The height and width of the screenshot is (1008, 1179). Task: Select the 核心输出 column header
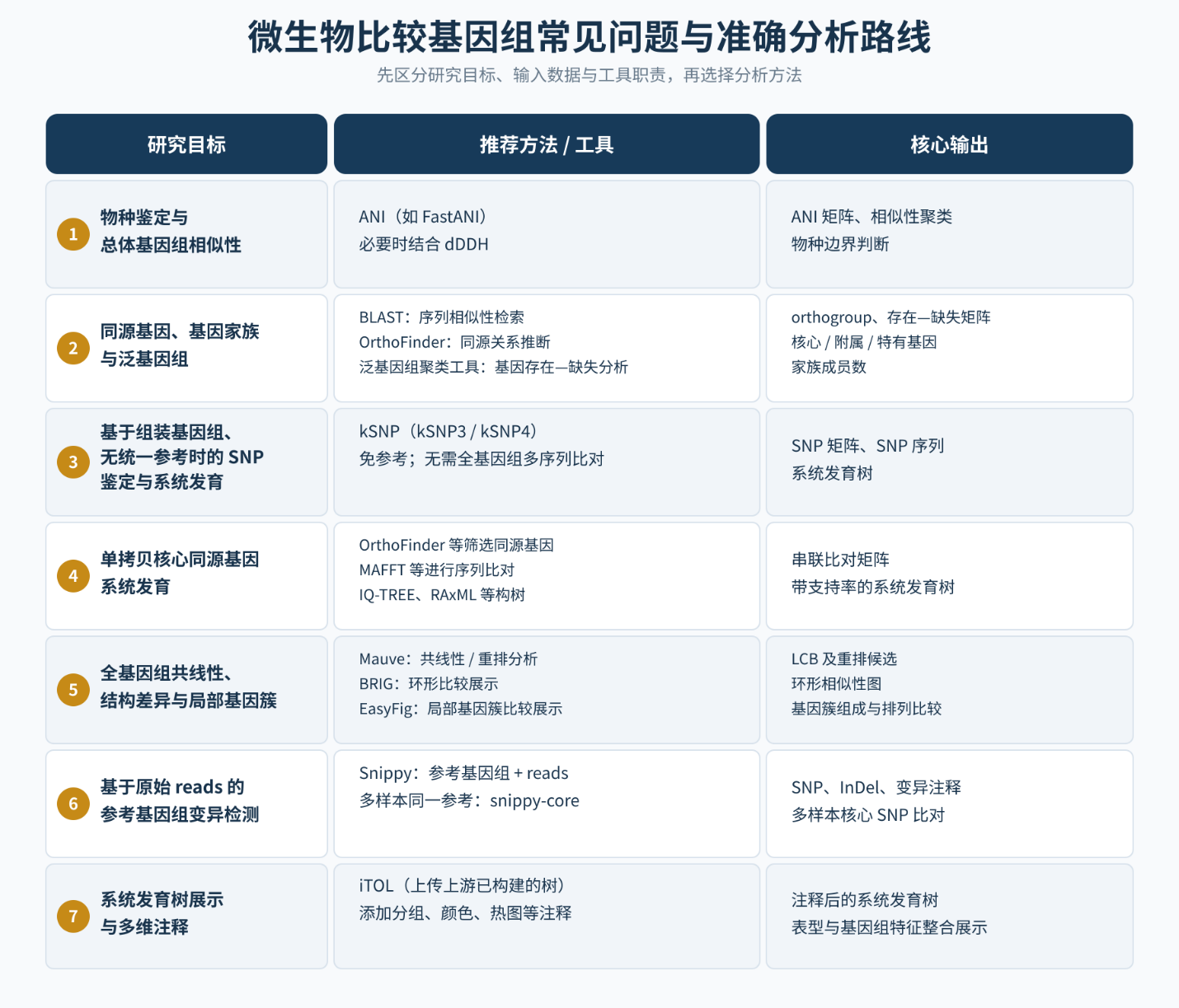(x=949, y=144)
